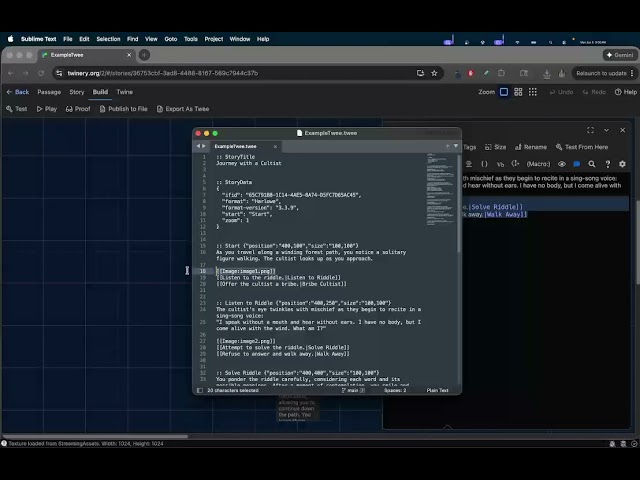Click the Proof button
640x480 pixels.
click(78, 109)
